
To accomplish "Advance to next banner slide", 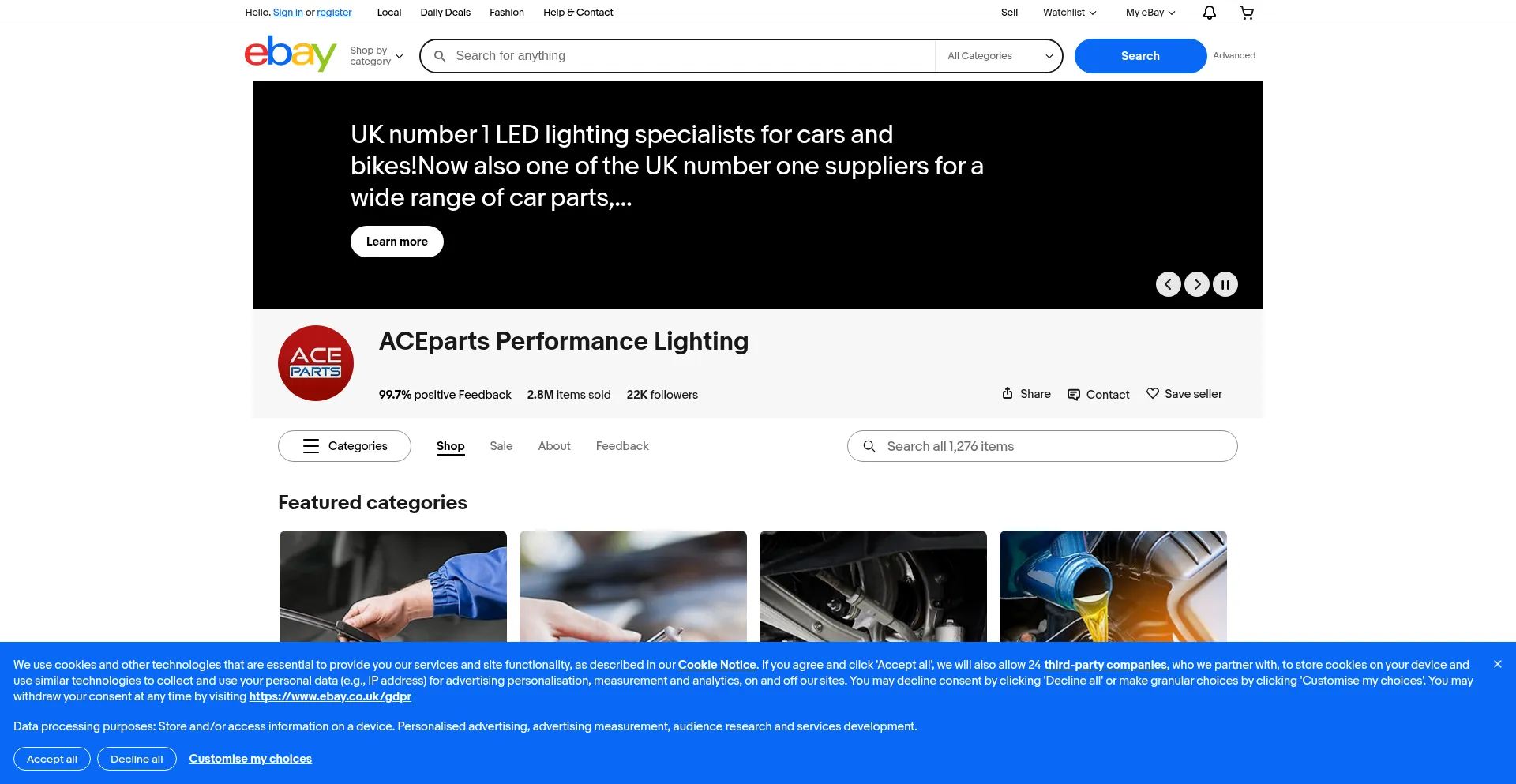I will click(x=1197, y=284).
